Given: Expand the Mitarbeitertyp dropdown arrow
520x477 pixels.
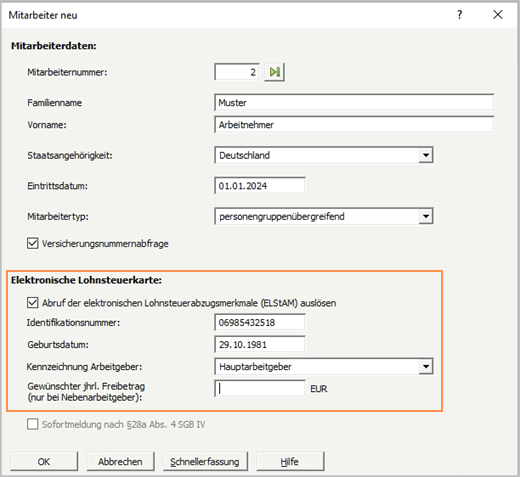Looking at the screenshot, I should click(426, 217).
